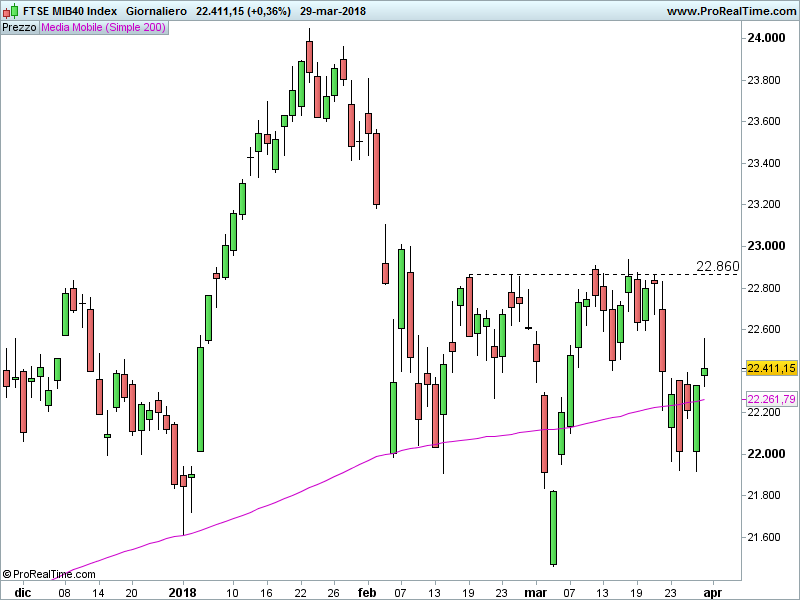Click the dic month label on time axis
The height and width of the screenshot is (600, 800).
pyautogui.click(x=22, y=592)
